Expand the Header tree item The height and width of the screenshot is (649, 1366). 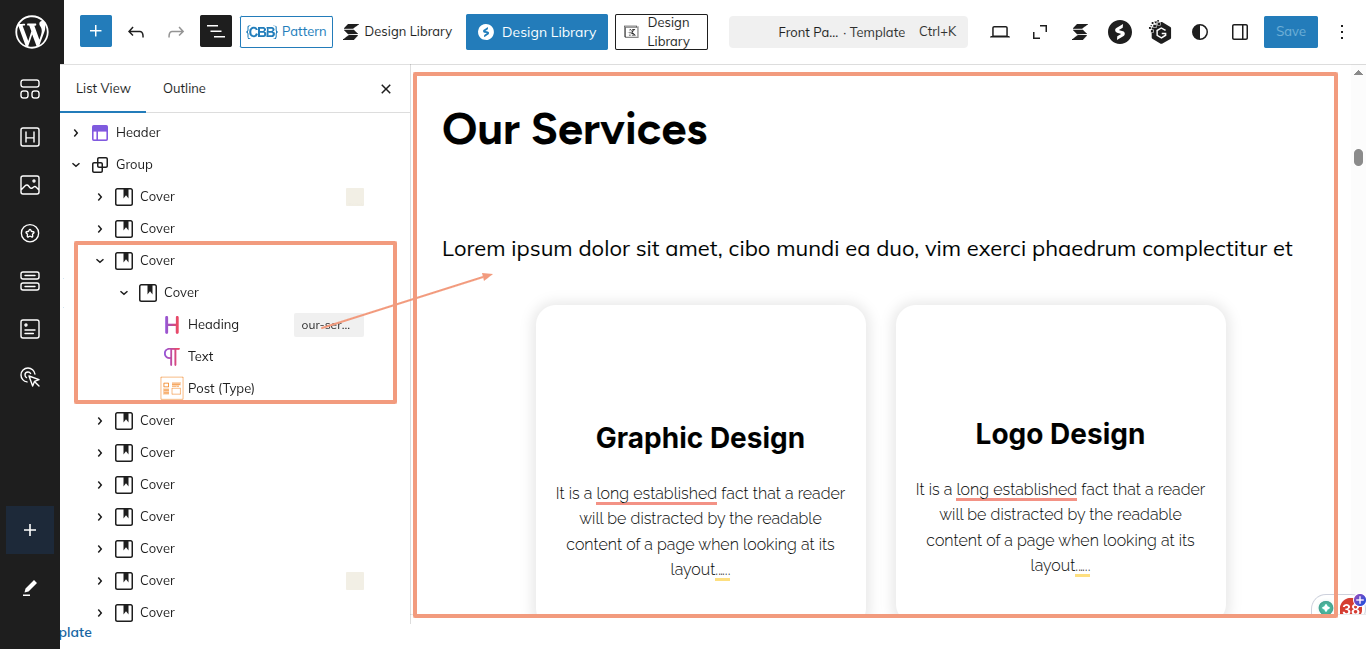[x=76, y=133]
